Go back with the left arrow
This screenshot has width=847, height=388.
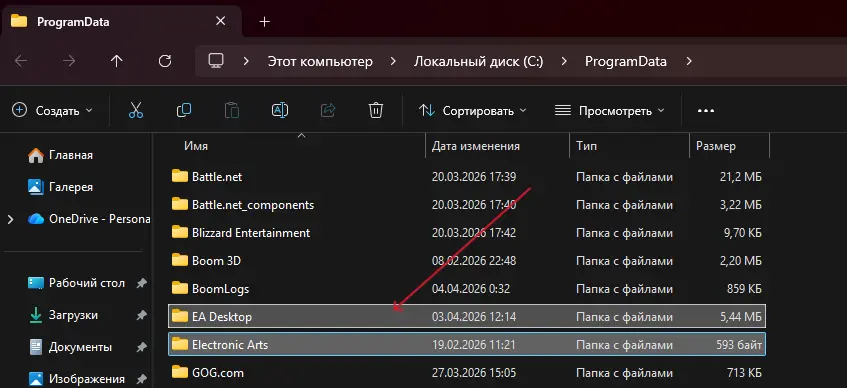pyautogui.click(x=21, y=61)
